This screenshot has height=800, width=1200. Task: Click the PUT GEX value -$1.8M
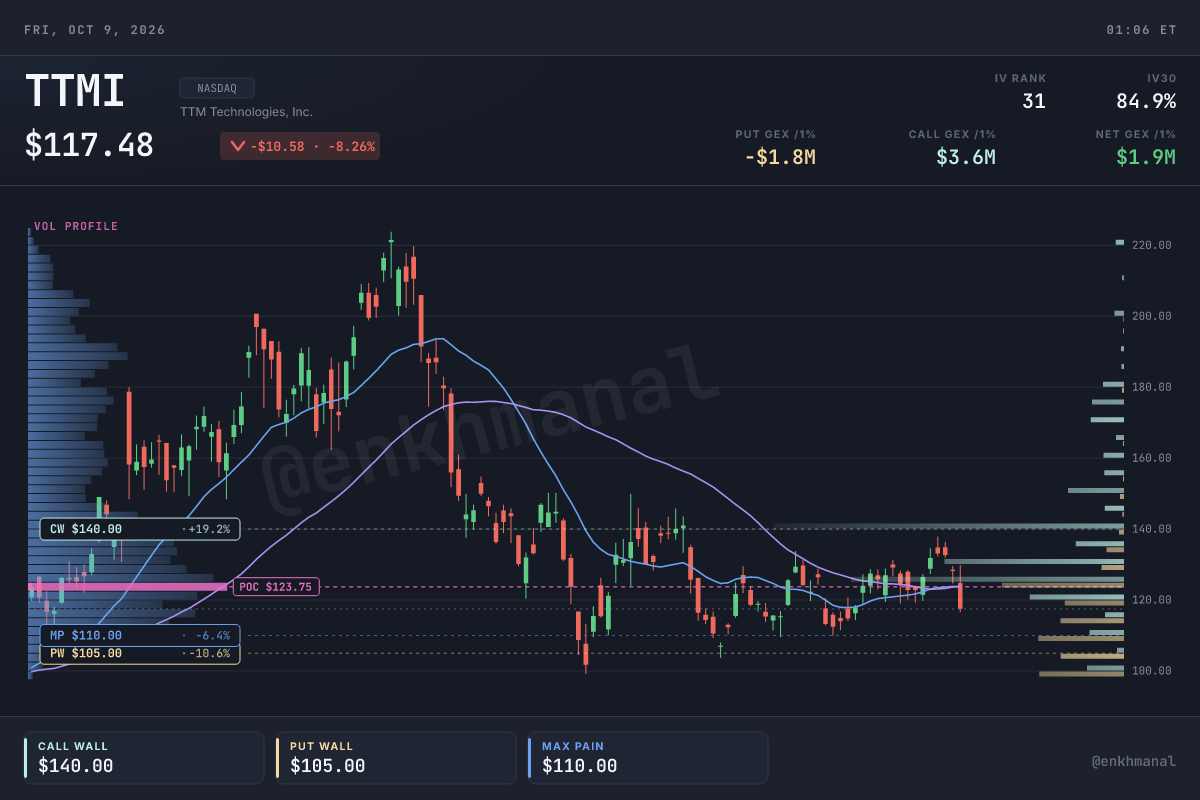pyautogui.click(x=779, y=157)
